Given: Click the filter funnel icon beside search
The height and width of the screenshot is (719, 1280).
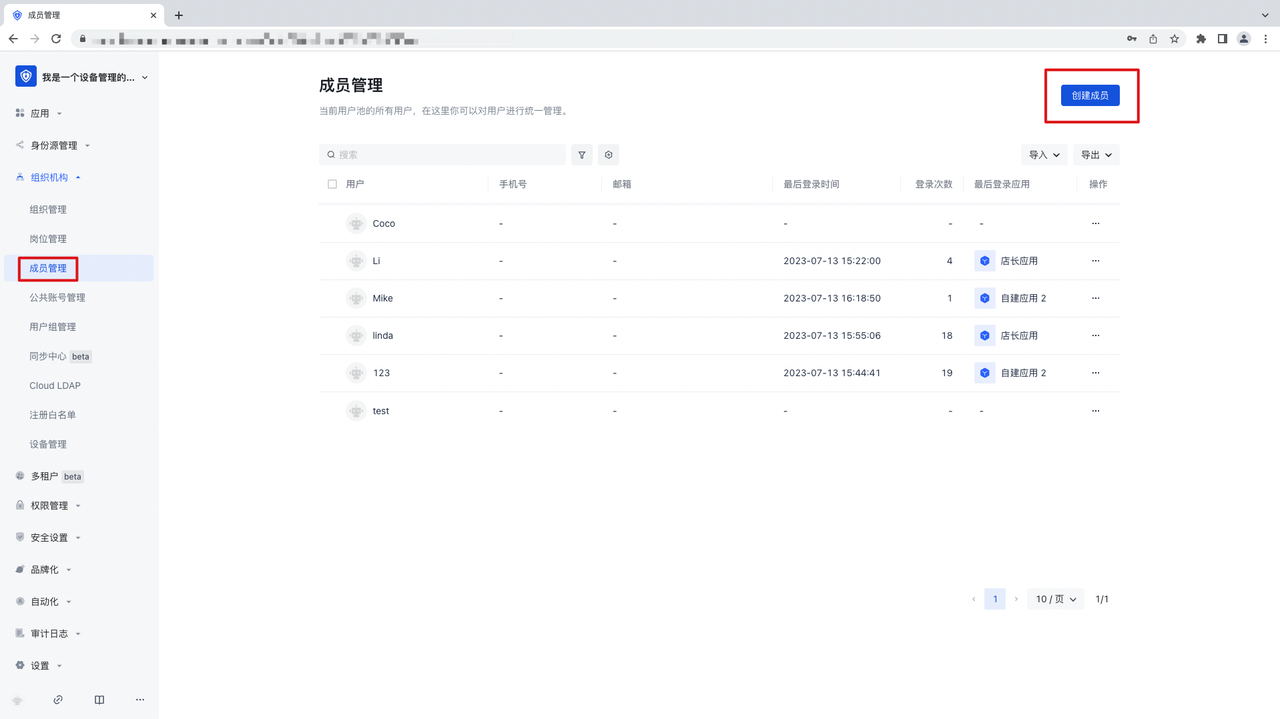Looking at the screenshot, I should (x=582, y=155).
